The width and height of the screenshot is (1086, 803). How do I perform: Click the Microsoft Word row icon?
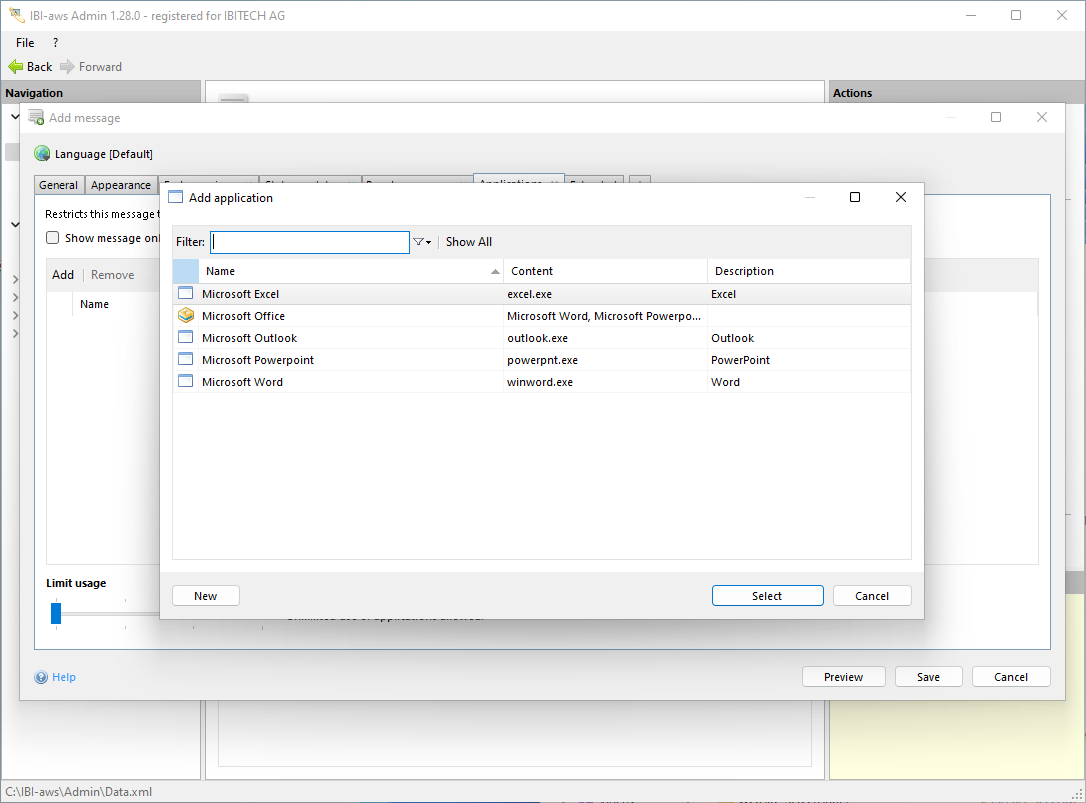(x=185, y=382)
